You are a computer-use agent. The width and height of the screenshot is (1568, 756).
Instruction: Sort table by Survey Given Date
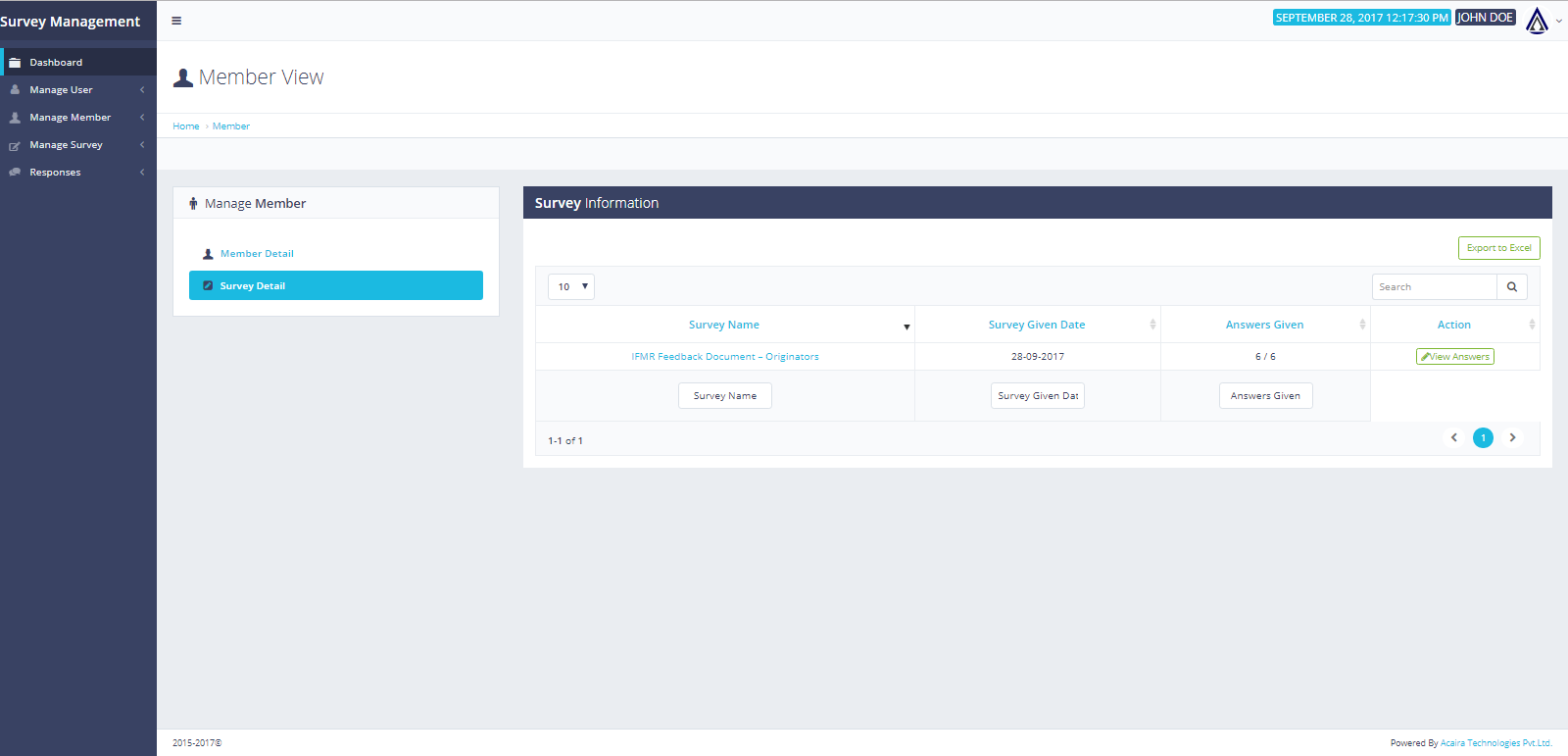click(1036, 325)
